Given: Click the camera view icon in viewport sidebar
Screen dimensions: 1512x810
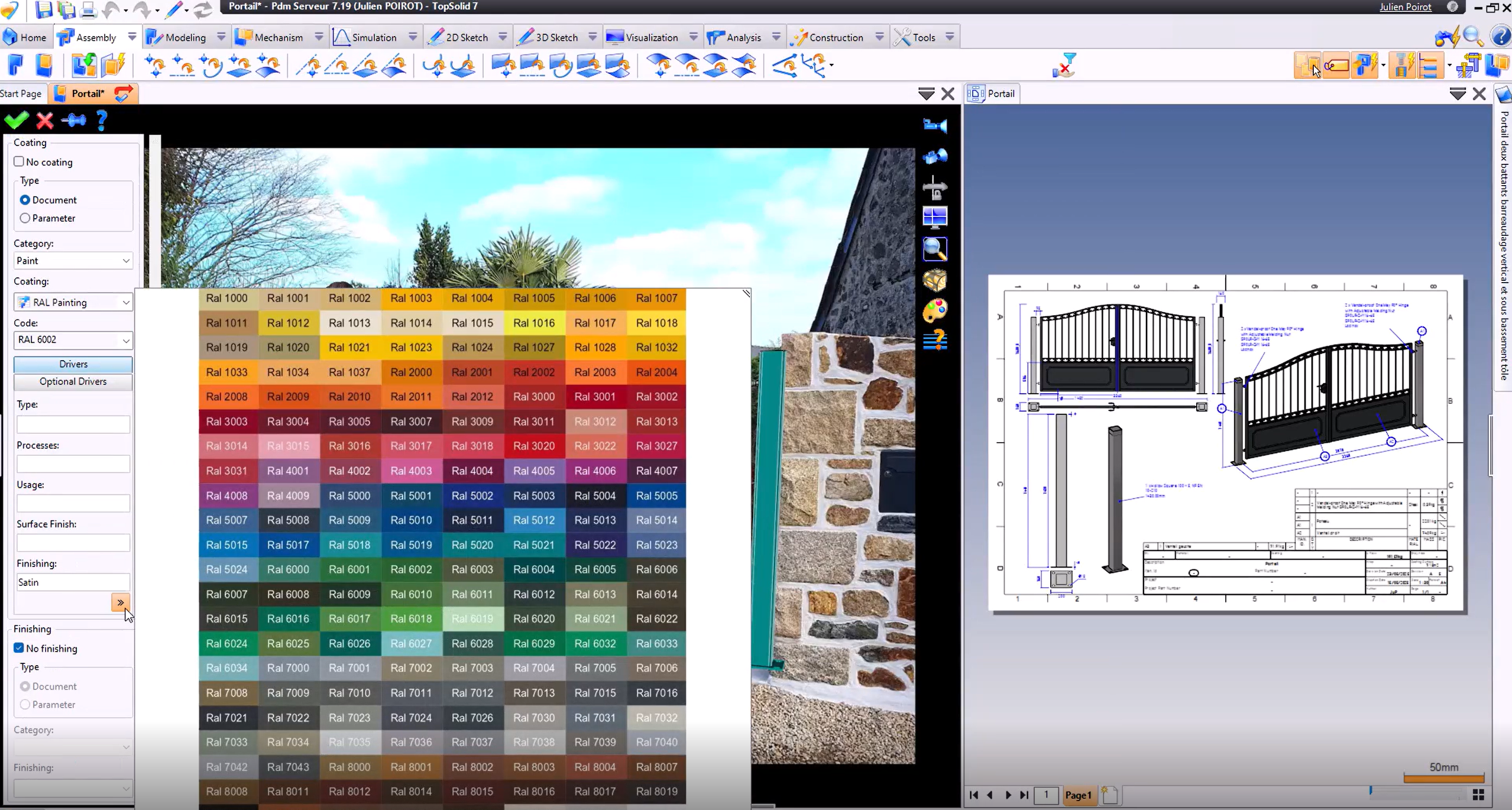Looking at the screenshot, I should click(x=934, y=125).
